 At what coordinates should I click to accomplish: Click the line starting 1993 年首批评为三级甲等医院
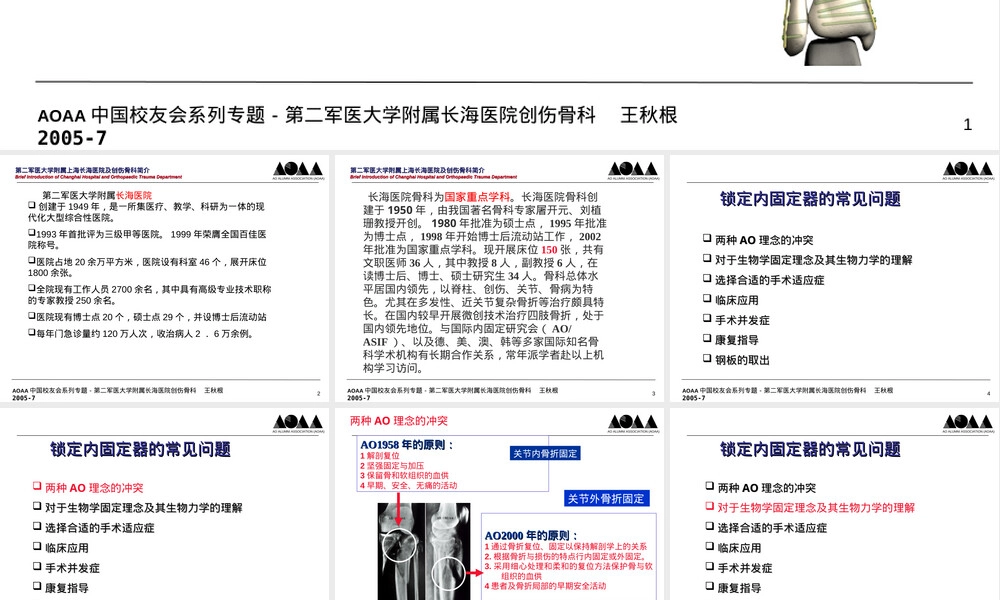click(x=147, y=239)
